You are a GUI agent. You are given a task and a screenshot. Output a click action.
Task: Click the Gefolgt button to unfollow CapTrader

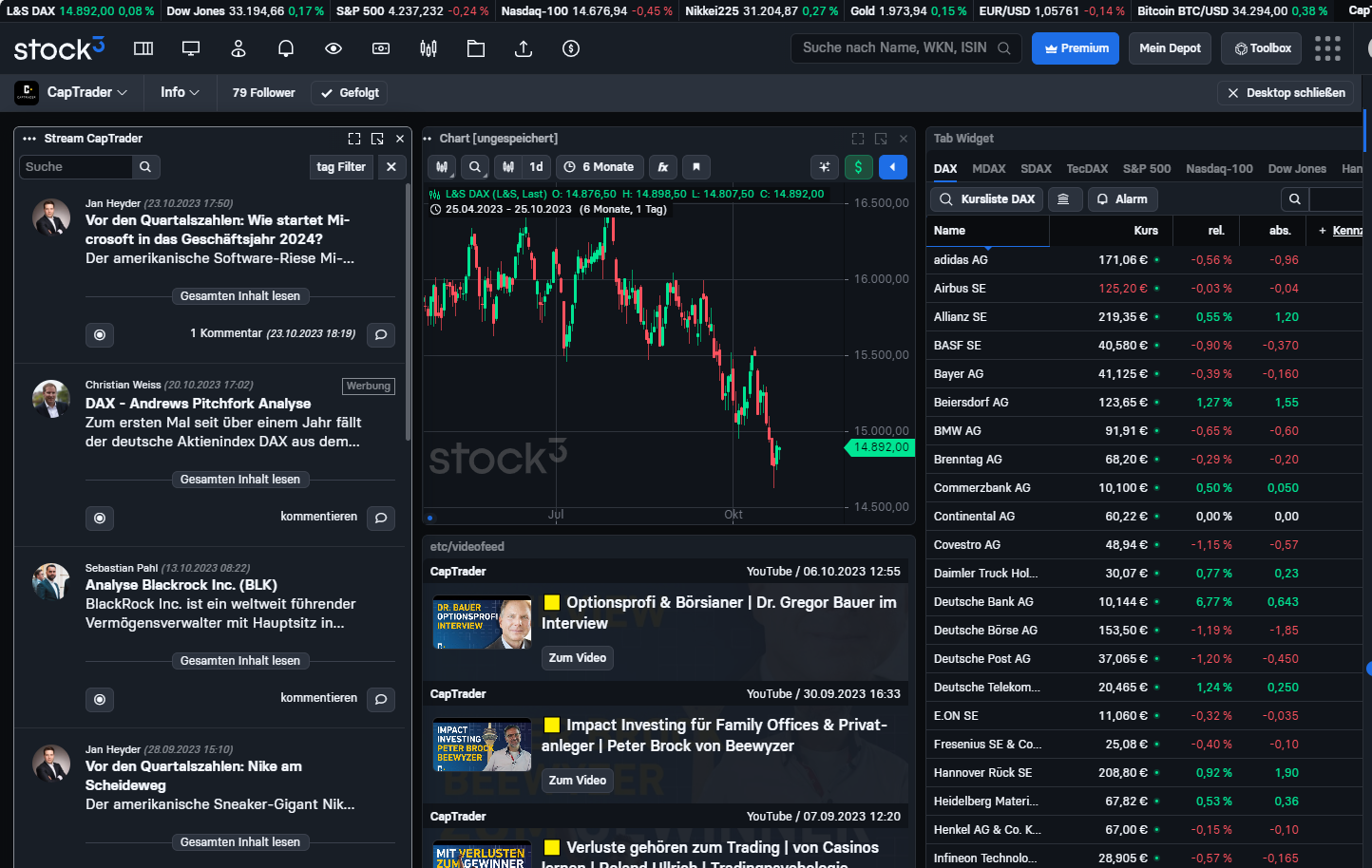349,93
